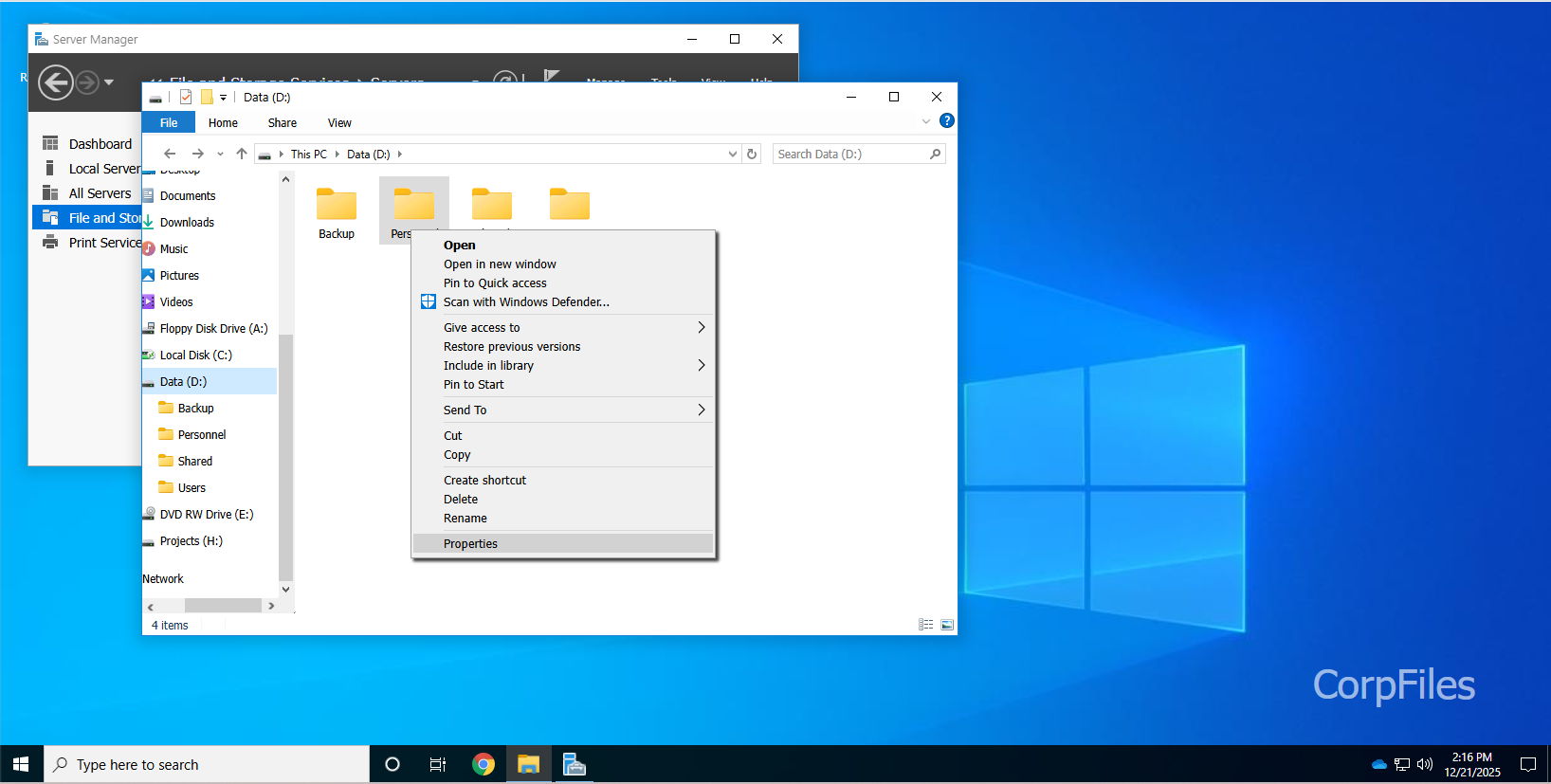Screen dimensions: 1551x784
Task: Click the Properties context menu entry
Action: tap(470, 543)
